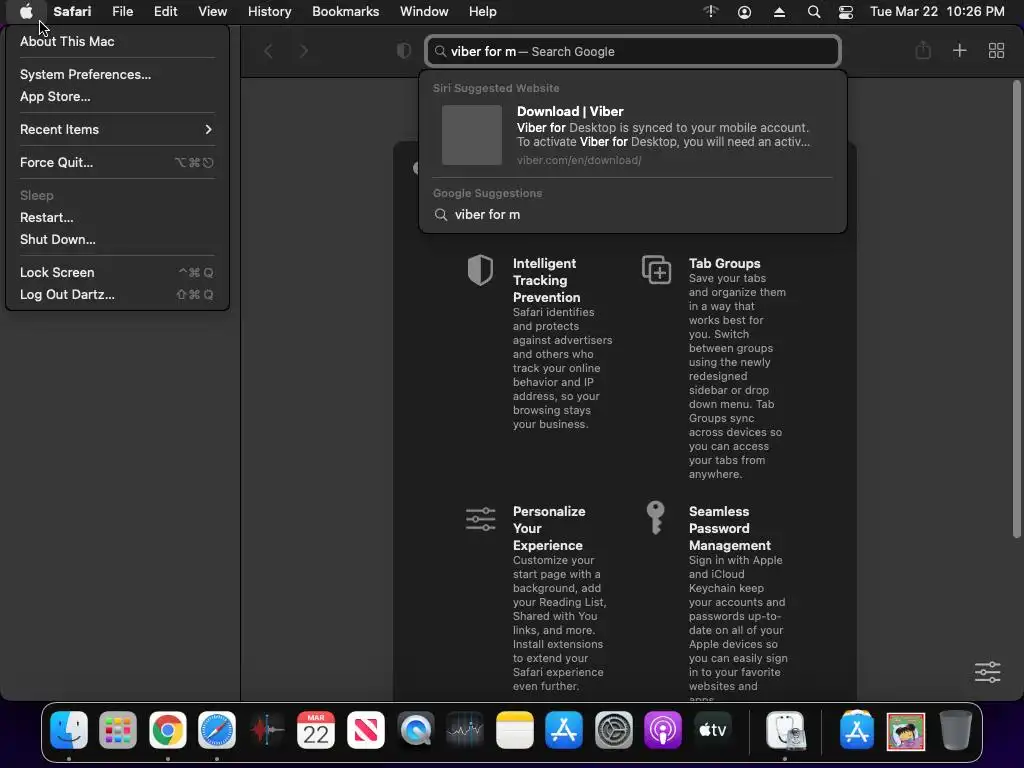Click the Viber suggestion thumbnail

(x=472, y=135)
